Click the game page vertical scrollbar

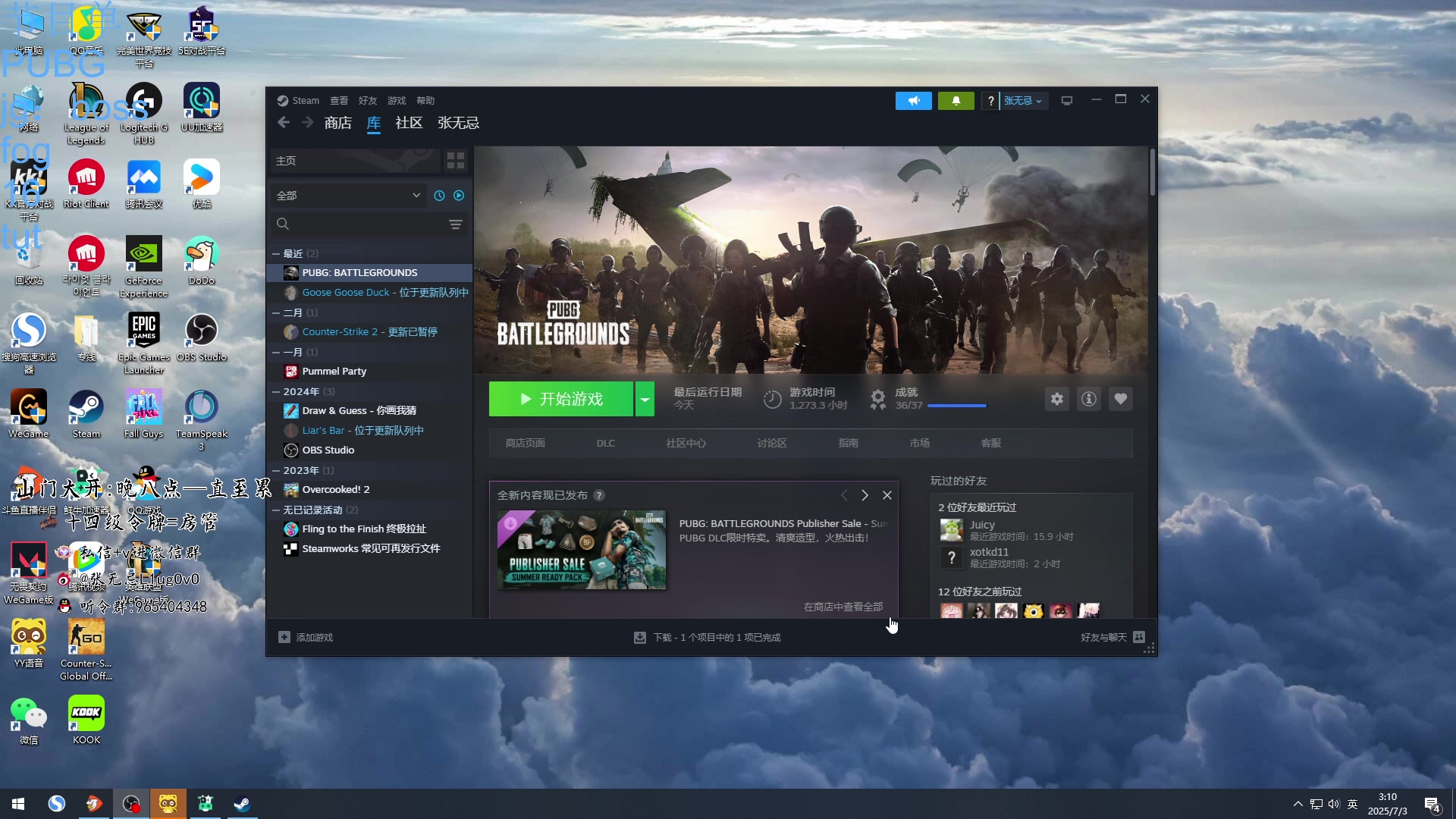[1152, 173]
